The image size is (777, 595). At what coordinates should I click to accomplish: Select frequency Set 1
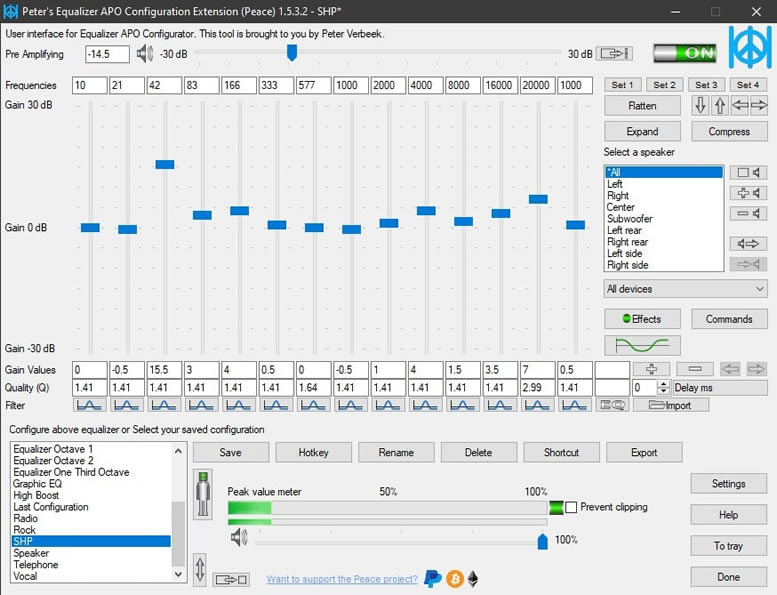tap(622, 85)
